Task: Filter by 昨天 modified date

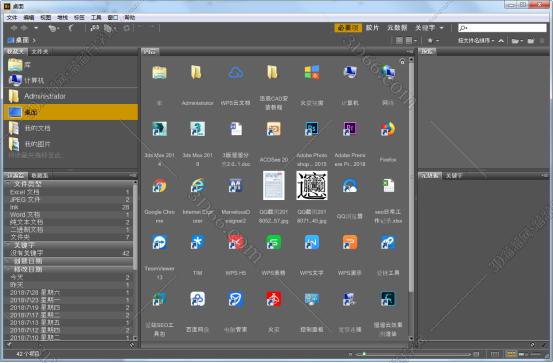Action: (69, 285)
